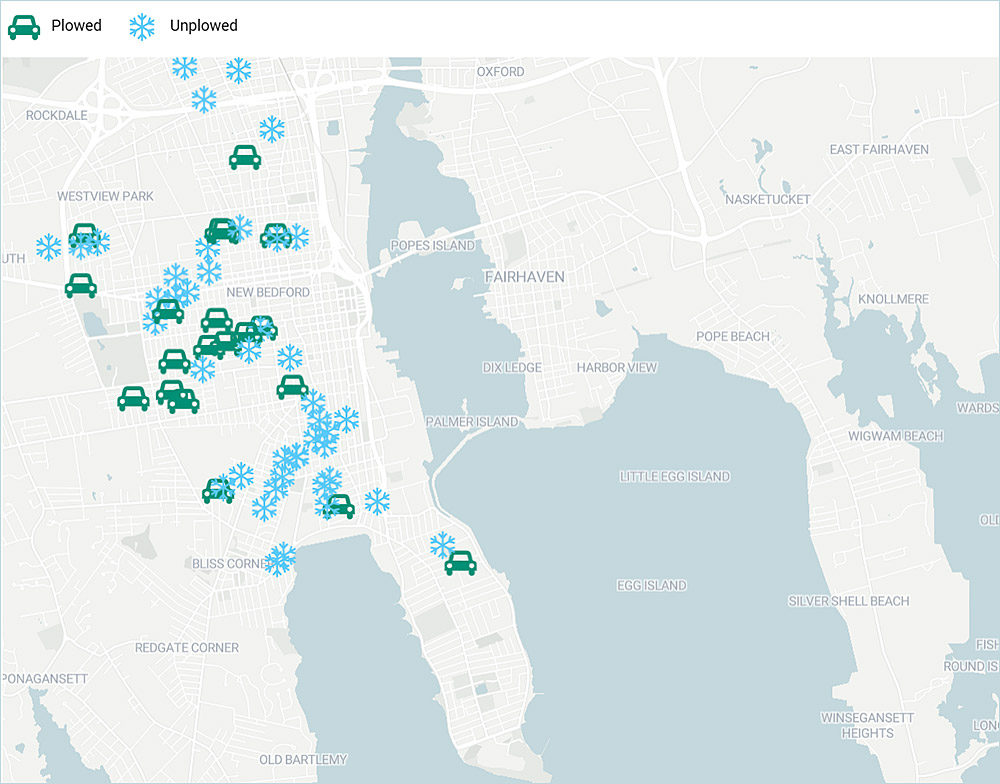Click snowflake marker just above southernmost car
1000x784 pixels.
click(442, 544)
